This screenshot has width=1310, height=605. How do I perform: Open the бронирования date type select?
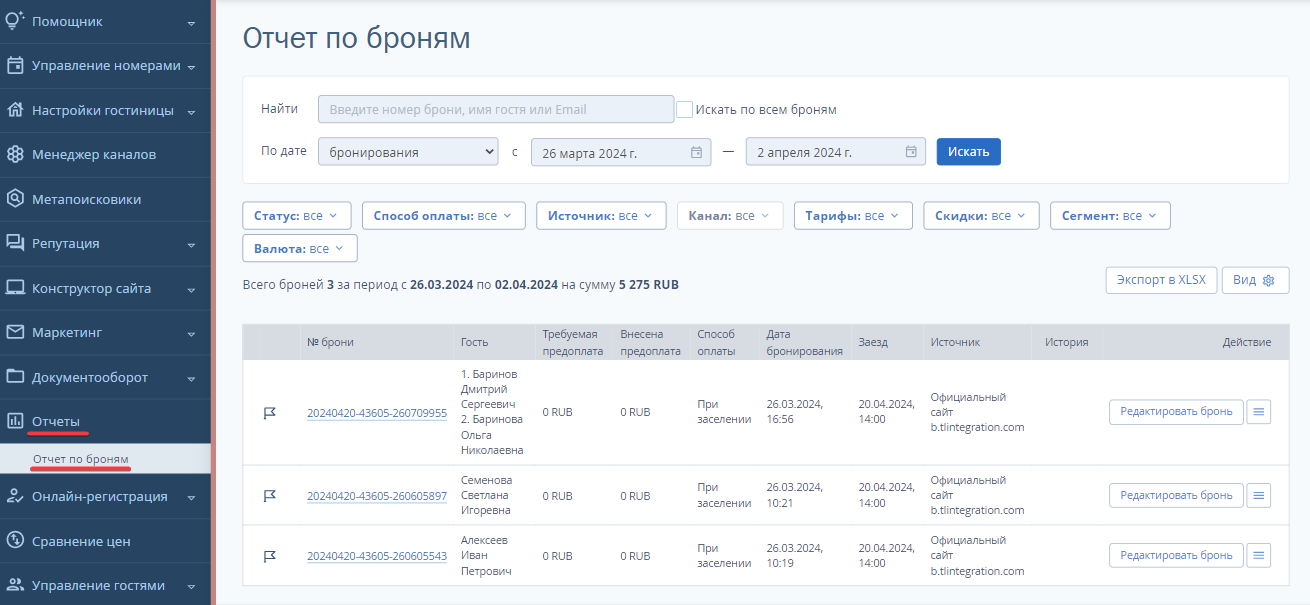click(408, 152)
